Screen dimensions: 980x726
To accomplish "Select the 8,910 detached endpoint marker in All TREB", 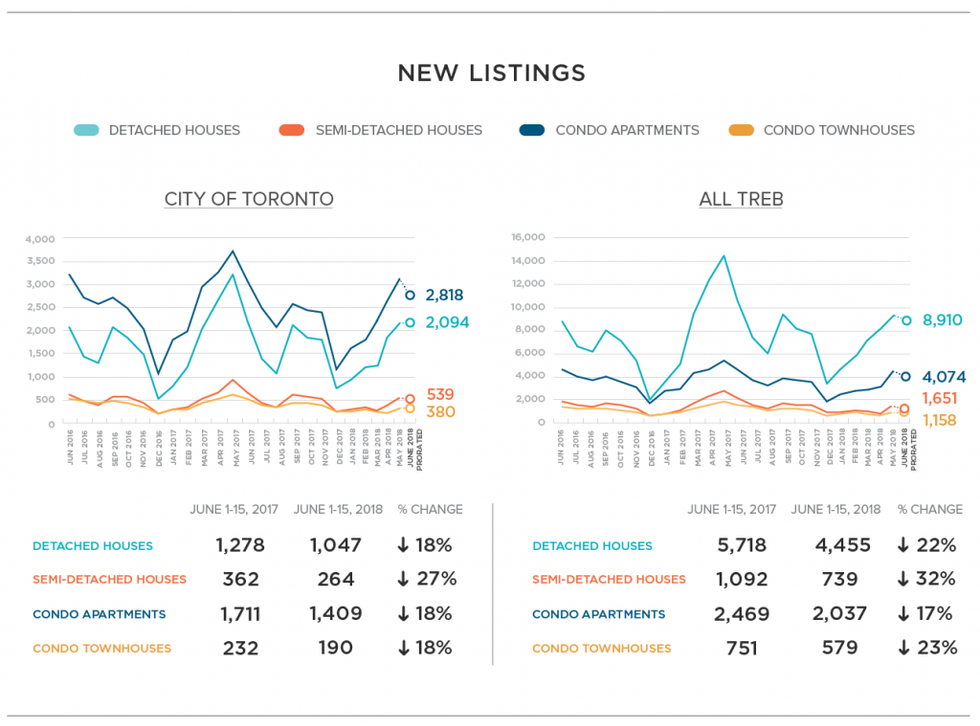I will 906,321.
